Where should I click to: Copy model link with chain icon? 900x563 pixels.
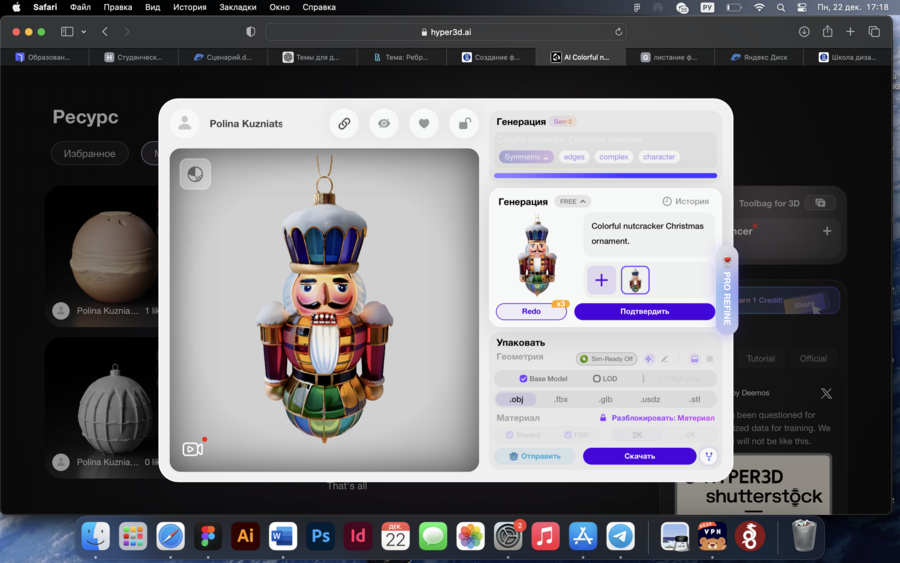tap(344, 123)
